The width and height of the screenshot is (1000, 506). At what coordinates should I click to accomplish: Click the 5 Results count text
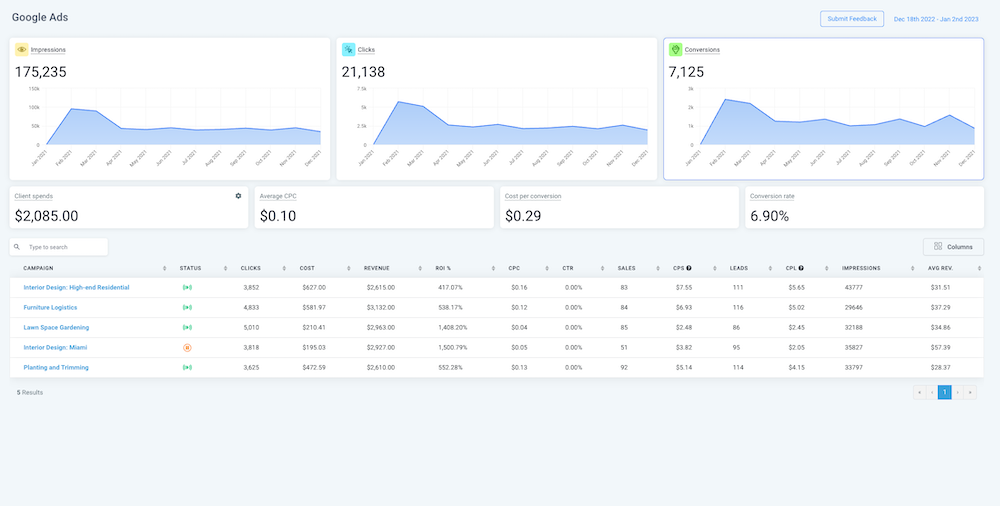click(30, 392)
